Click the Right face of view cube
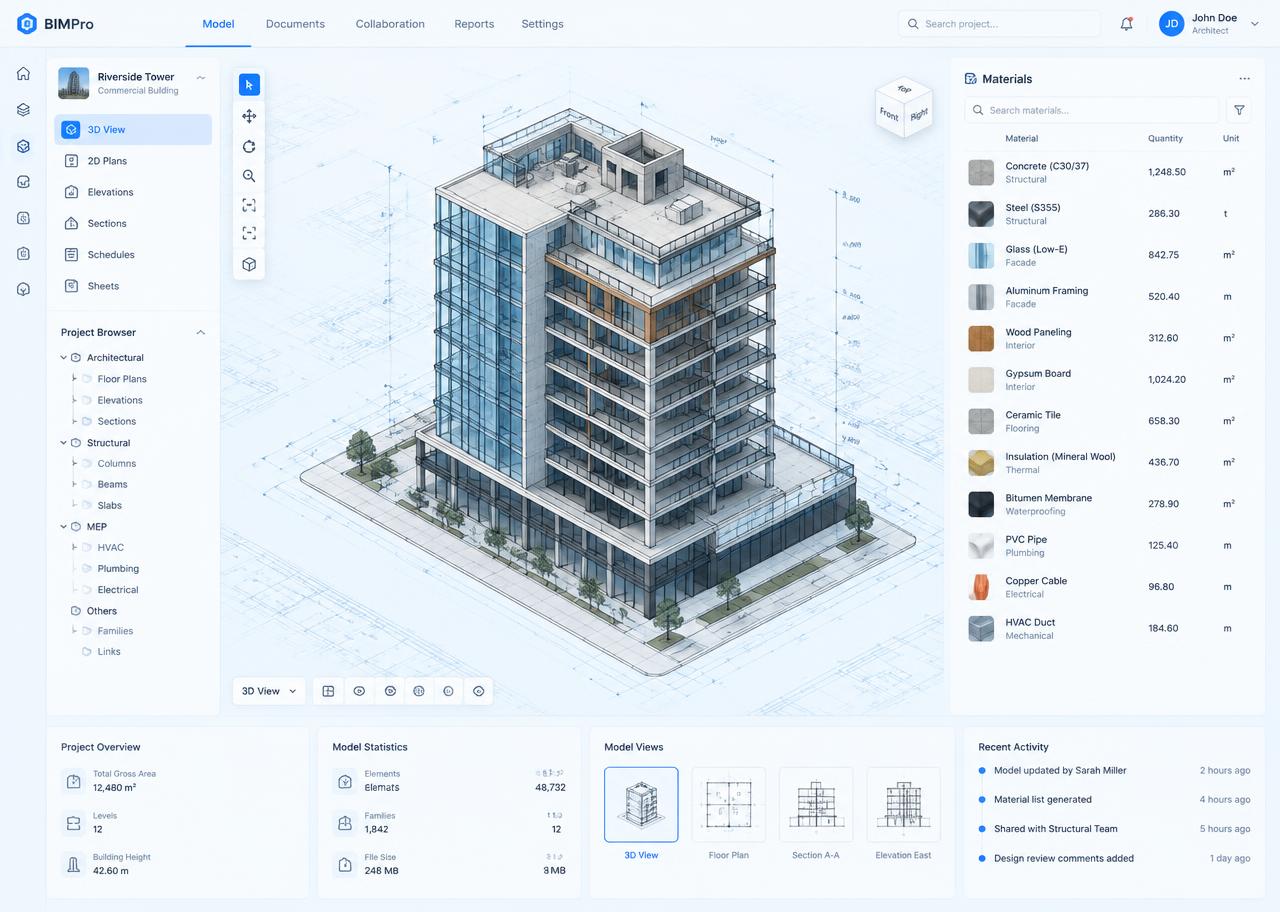 (919, 114)
